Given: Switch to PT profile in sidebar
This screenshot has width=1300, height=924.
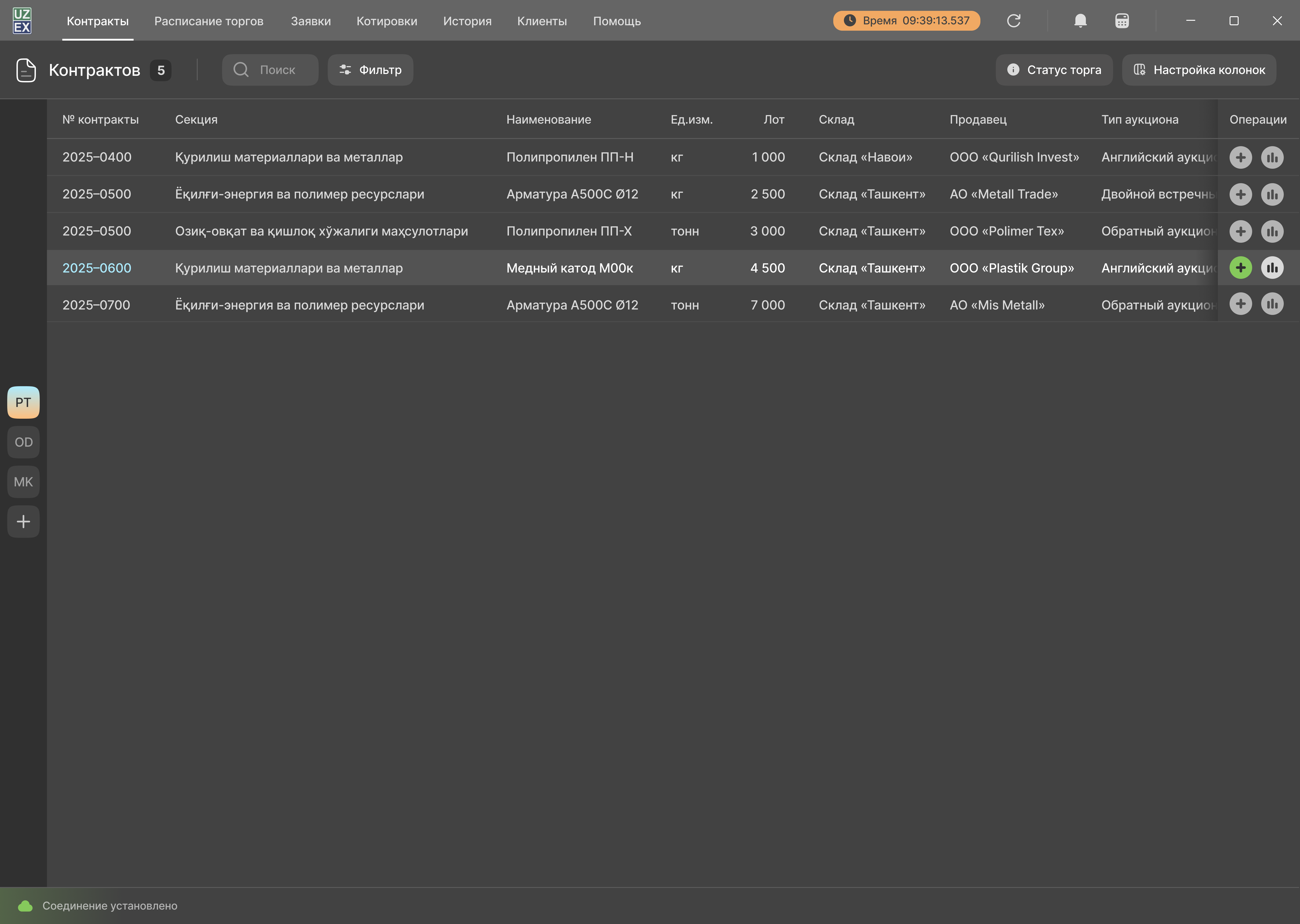Looking at the screenshot, I should point(23,402).
